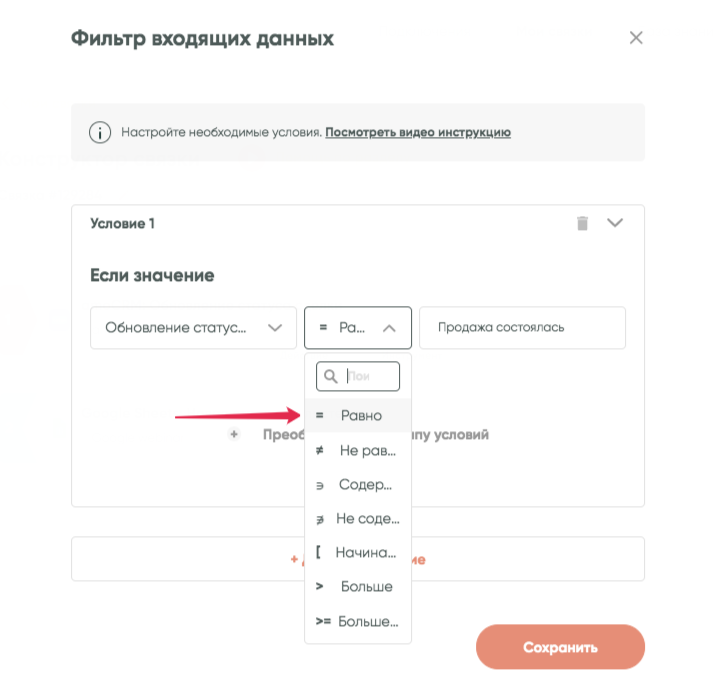Click the plus icon beside the group conversion text
Screen dimensions: 714x677
234,435
